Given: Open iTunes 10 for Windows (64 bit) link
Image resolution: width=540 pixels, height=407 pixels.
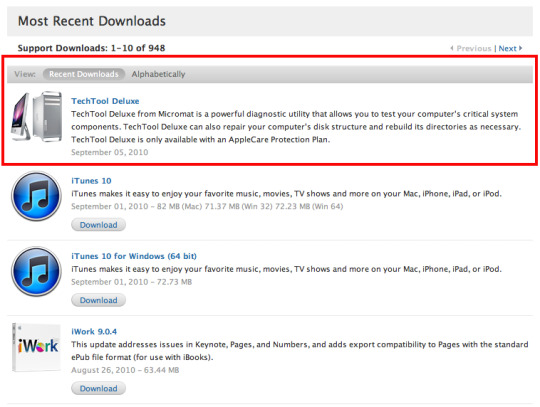Looking at the screenshot, I should 134,256.
